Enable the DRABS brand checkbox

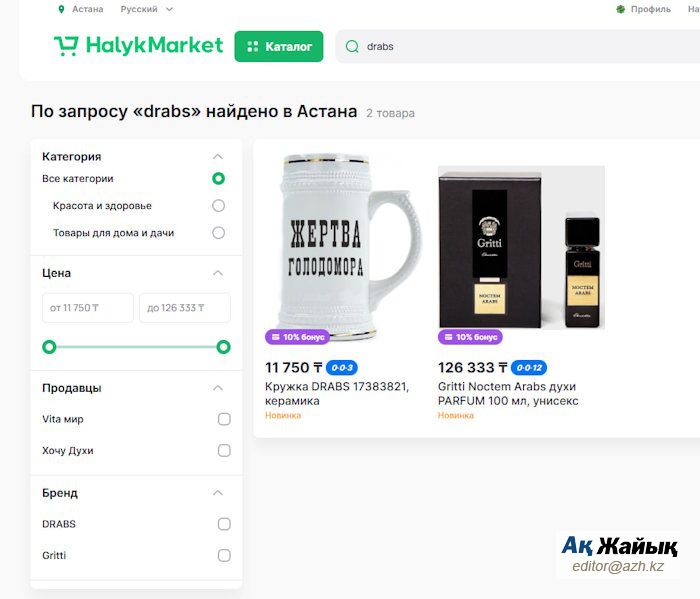tap(224, 524)
